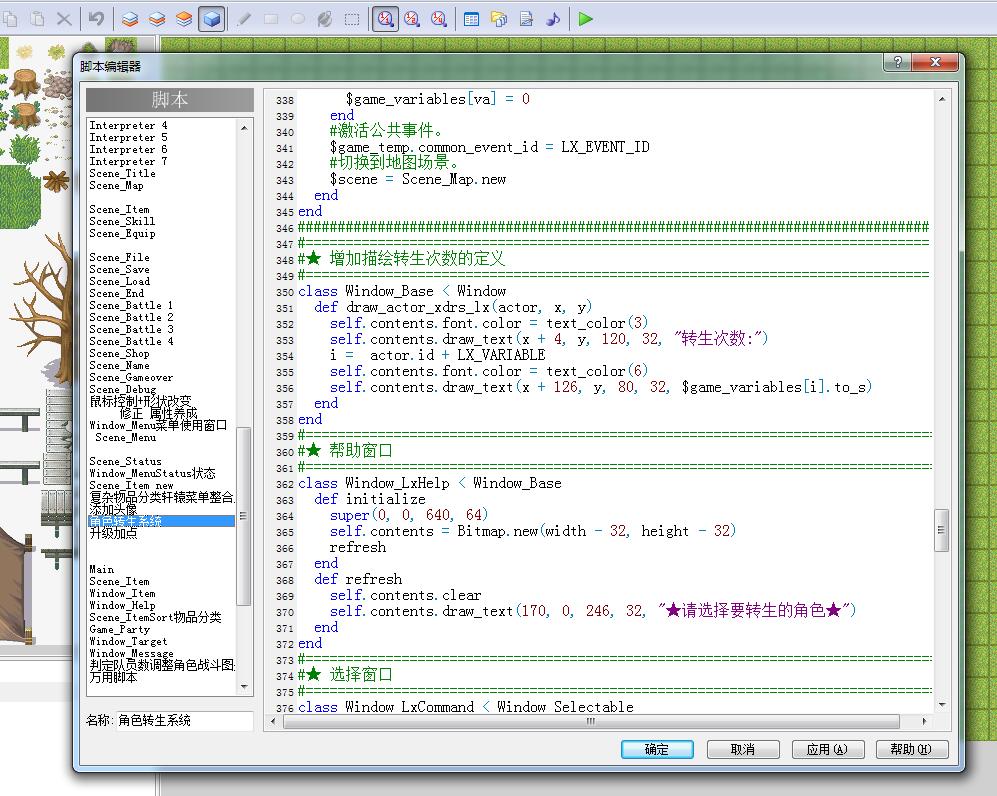Screen dimensions: 997x796
Task: Select the Scene_Save script
Action: tap(120, 270)
